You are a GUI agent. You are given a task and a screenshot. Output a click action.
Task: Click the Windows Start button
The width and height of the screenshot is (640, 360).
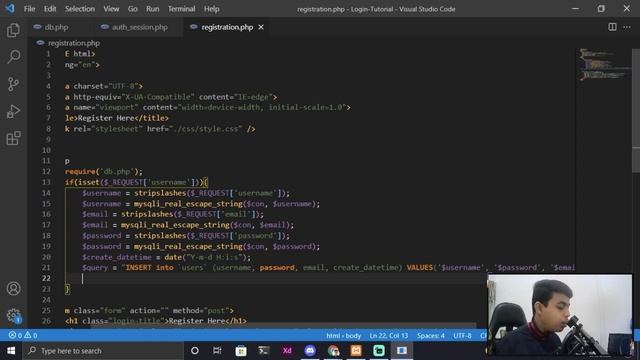[x=11, y=351]
